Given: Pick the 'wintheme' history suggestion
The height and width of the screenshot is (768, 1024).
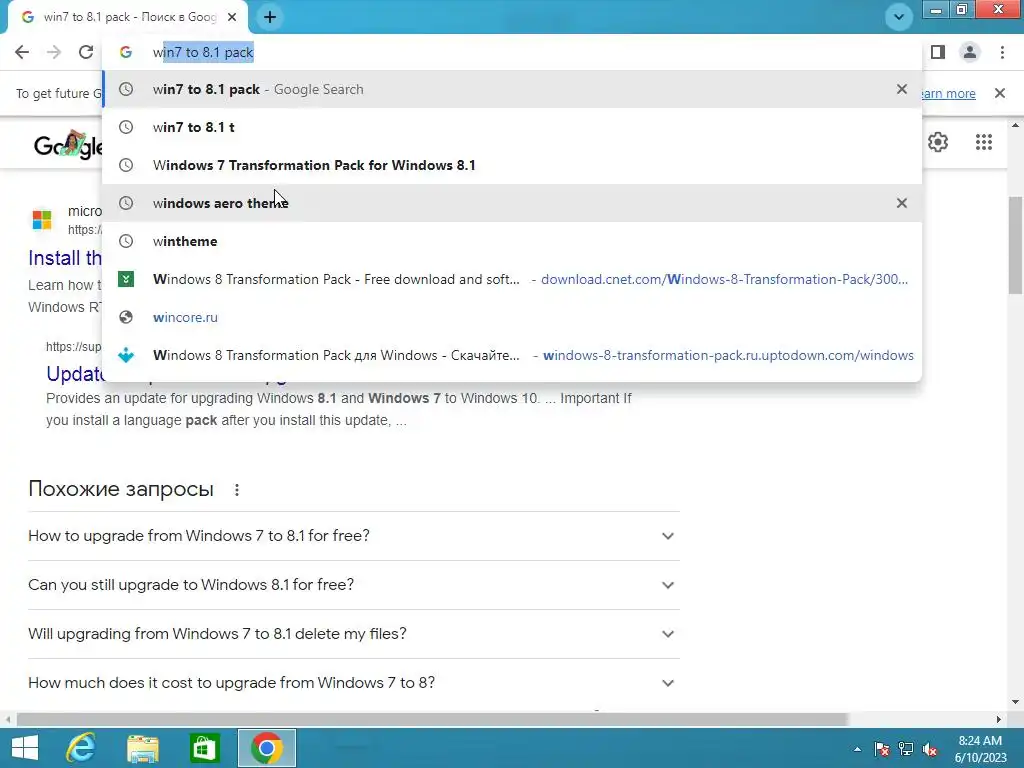Looking at the screenshot, I should pos(512,241).
